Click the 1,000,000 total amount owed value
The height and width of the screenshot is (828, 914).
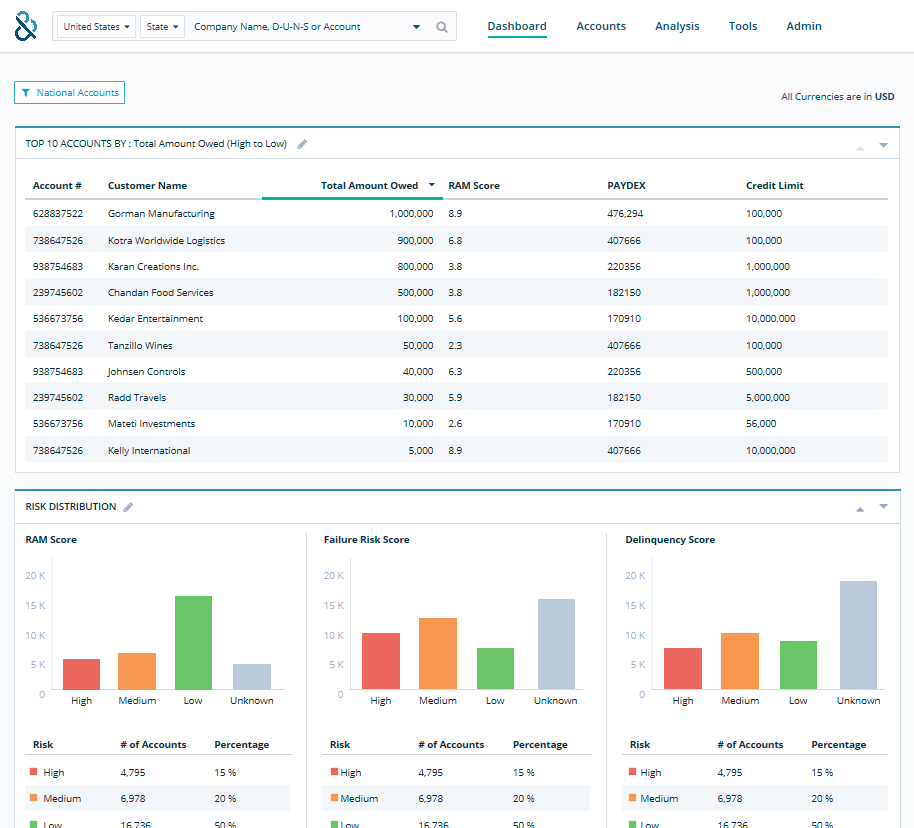click(411, 213)
